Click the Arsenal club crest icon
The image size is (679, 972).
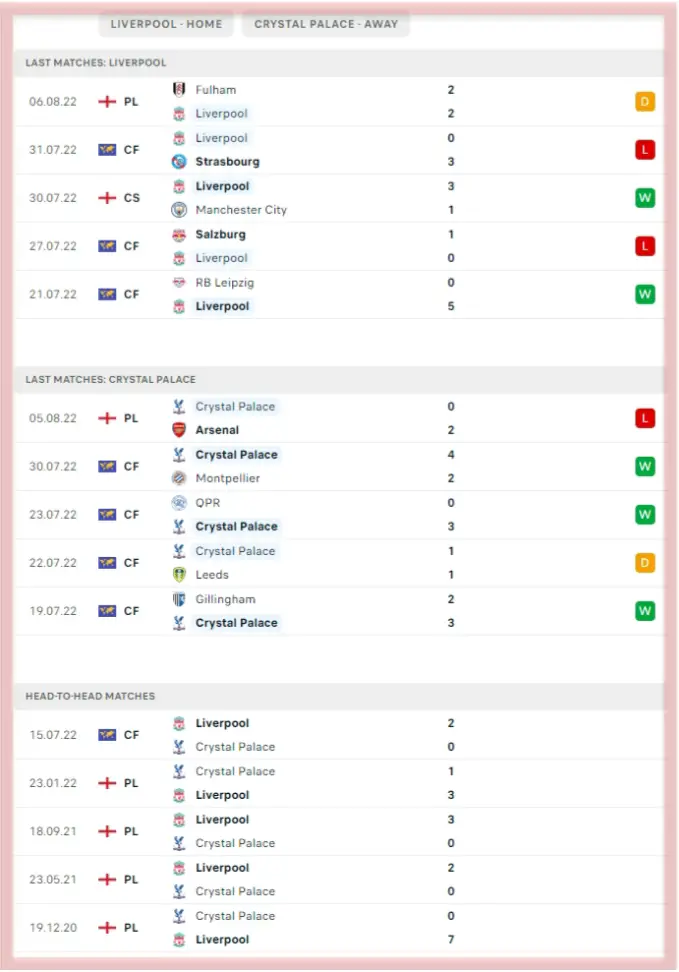coord(179,430)
